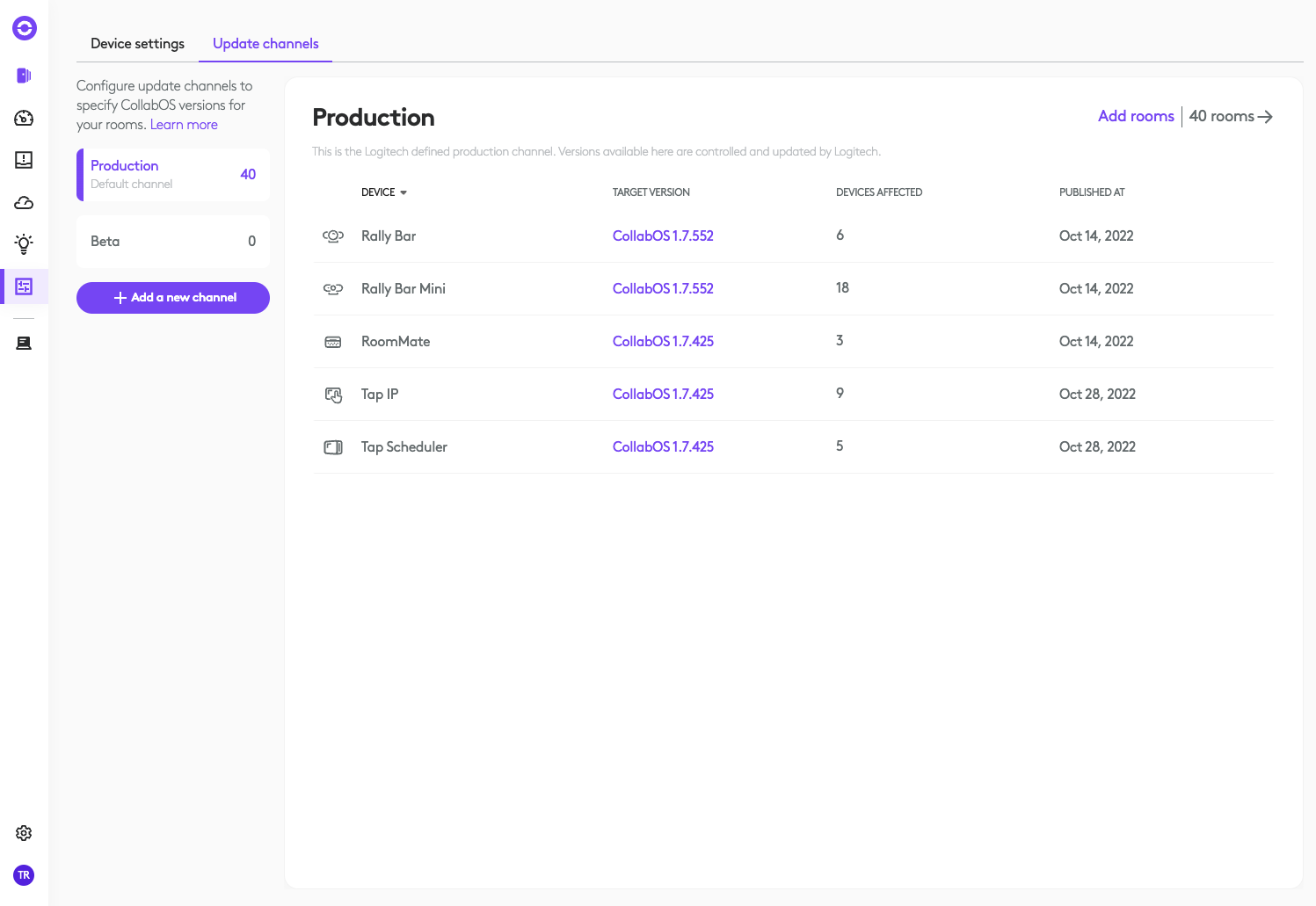Select the Beta channel
1316x906 pixels.
coord(173,242)
